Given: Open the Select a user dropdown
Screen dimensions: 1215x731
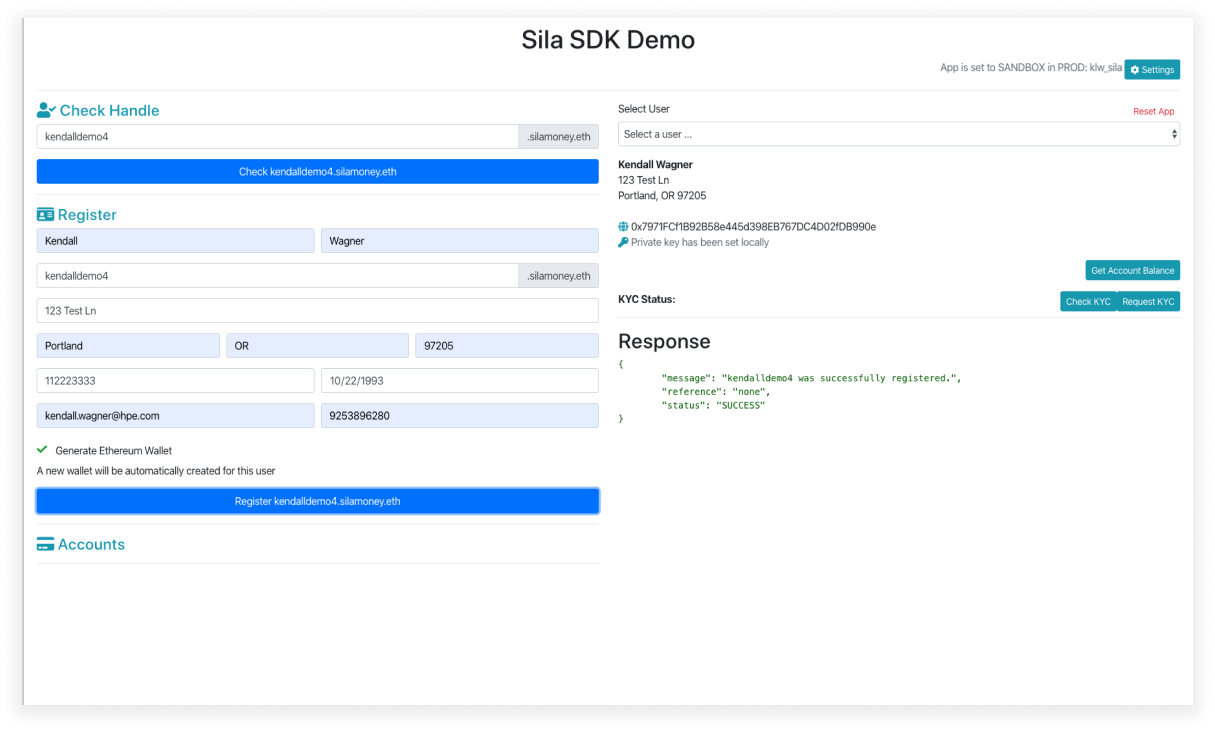Looking at the screenshot, I should pyautogui.click(x=898, y=134).
